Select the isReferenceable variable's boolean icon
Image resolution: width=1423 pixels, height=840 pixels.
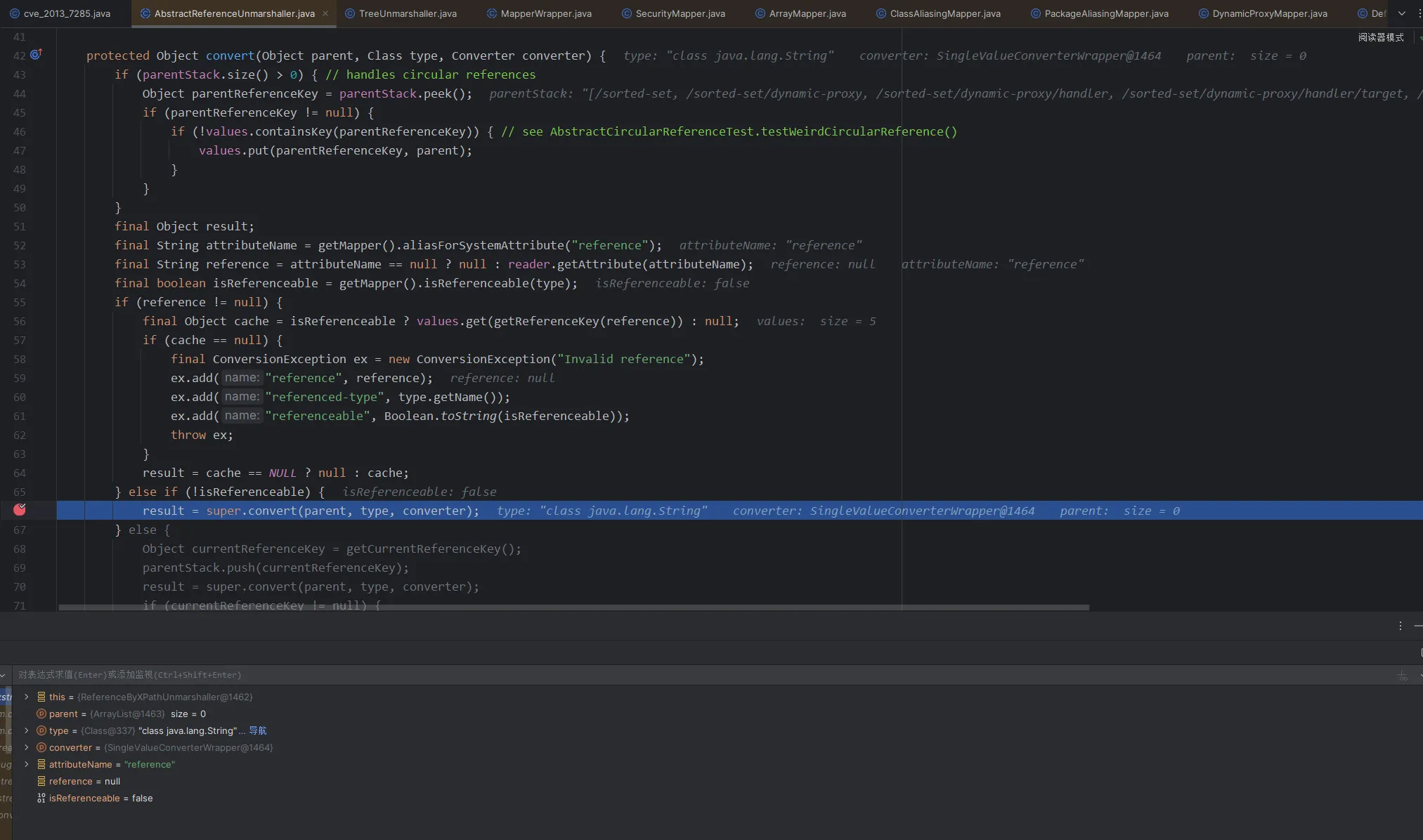(41, 798)
